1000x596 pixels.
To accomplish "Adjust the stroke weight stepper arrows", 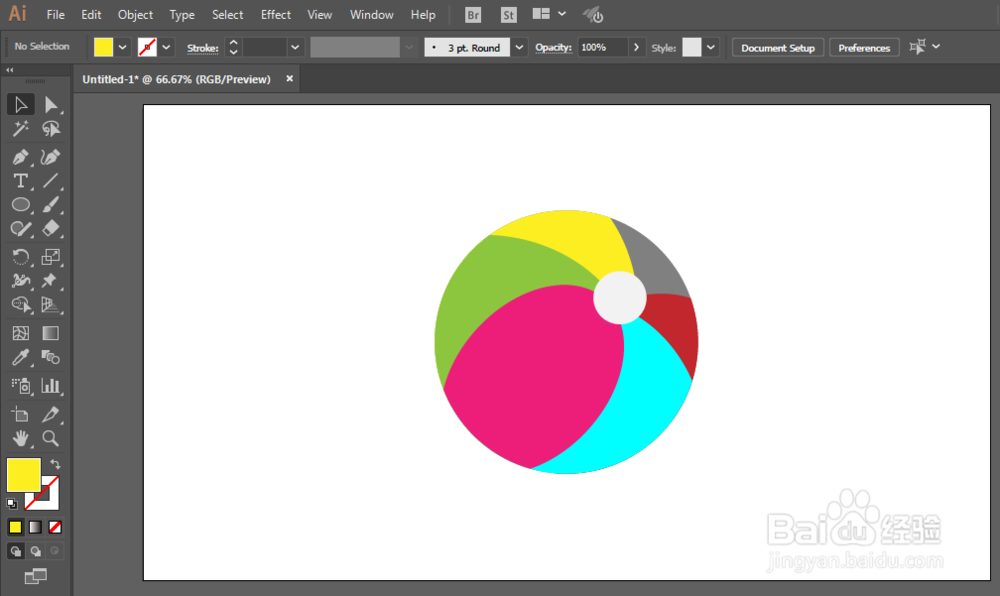I will (x=233, y=47).
